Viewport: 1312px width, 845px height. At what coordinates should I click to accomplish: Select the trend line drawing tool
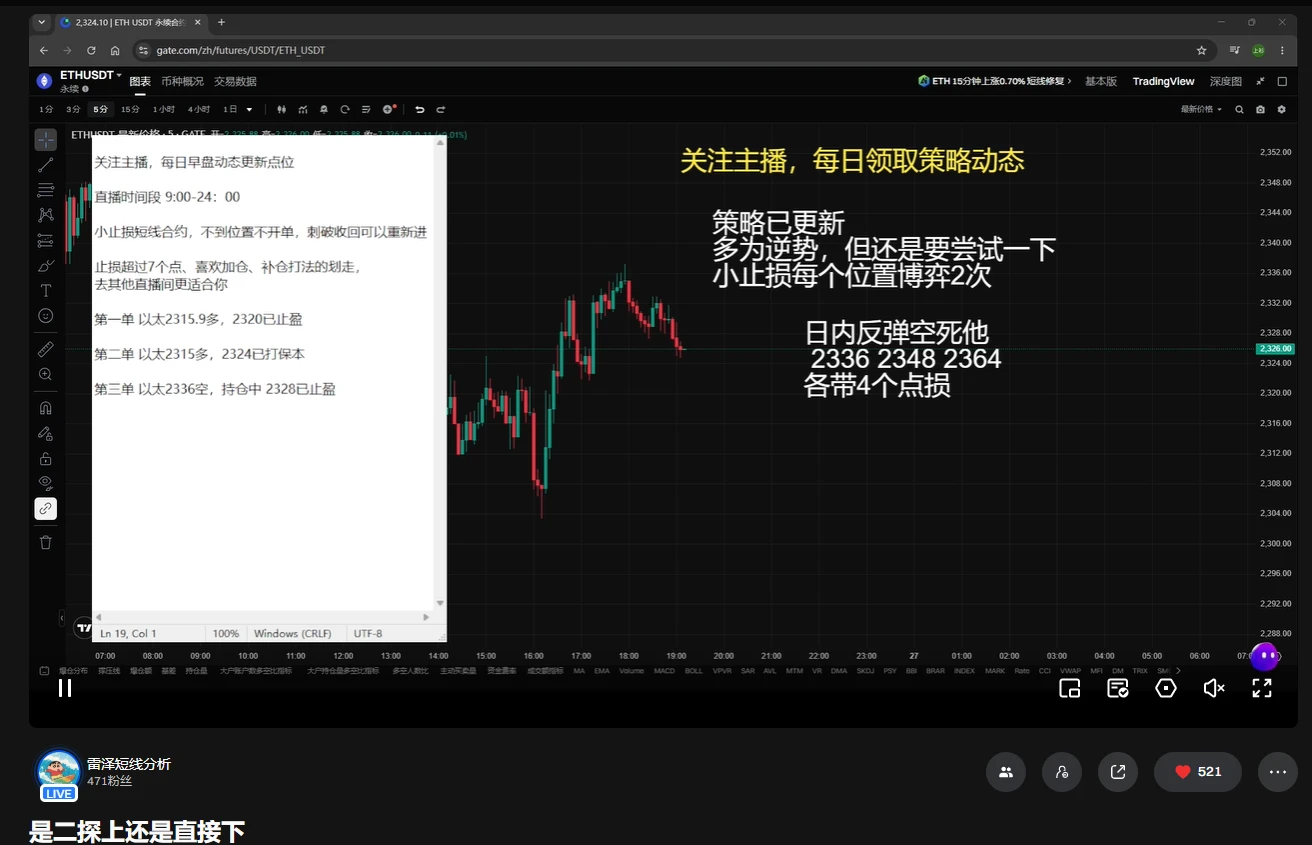pyautogui.click(x=45, y=165)
